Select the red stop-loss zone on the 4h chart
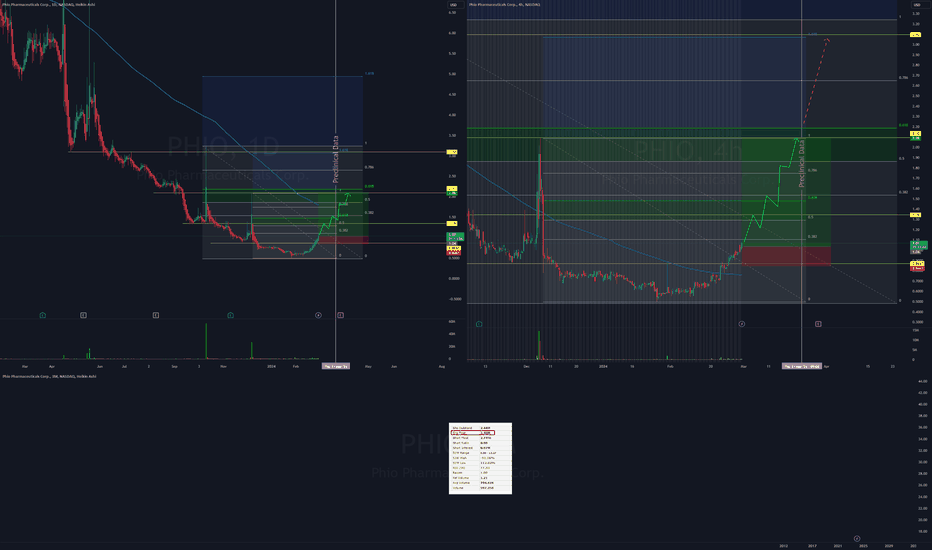Image resolution: width=932 pixels, height=550 pixels. [x=786, y=256]
